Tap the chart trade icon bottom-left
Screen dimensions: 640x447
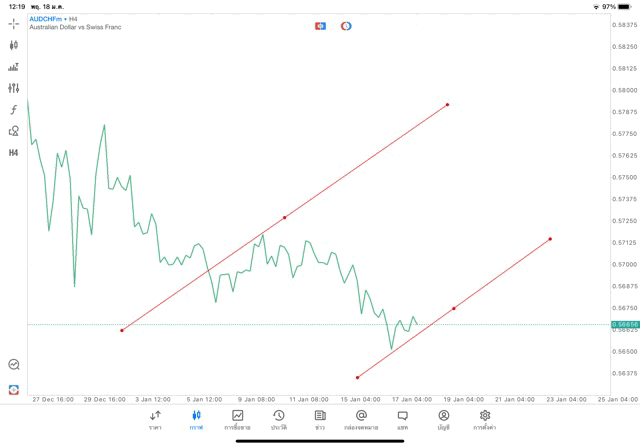pyautogui.click(x=14, y=365)
